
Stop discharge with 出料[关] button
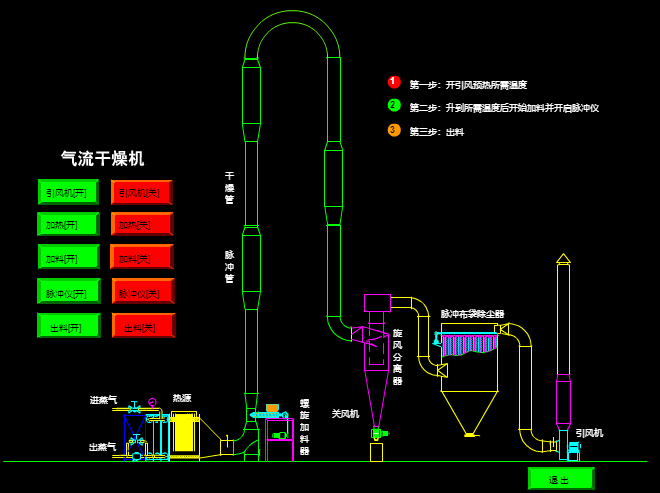[144, 325]
